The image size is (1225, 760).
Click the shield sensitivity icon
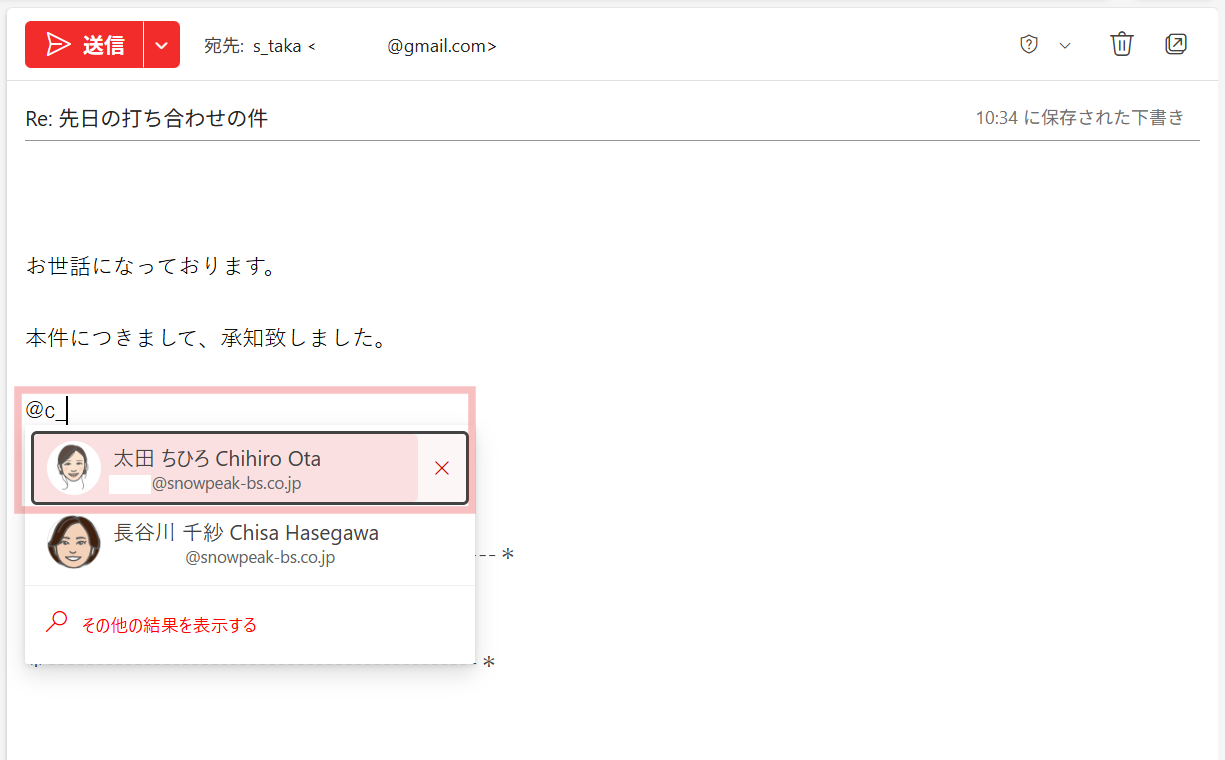[x=1028, y=45]
